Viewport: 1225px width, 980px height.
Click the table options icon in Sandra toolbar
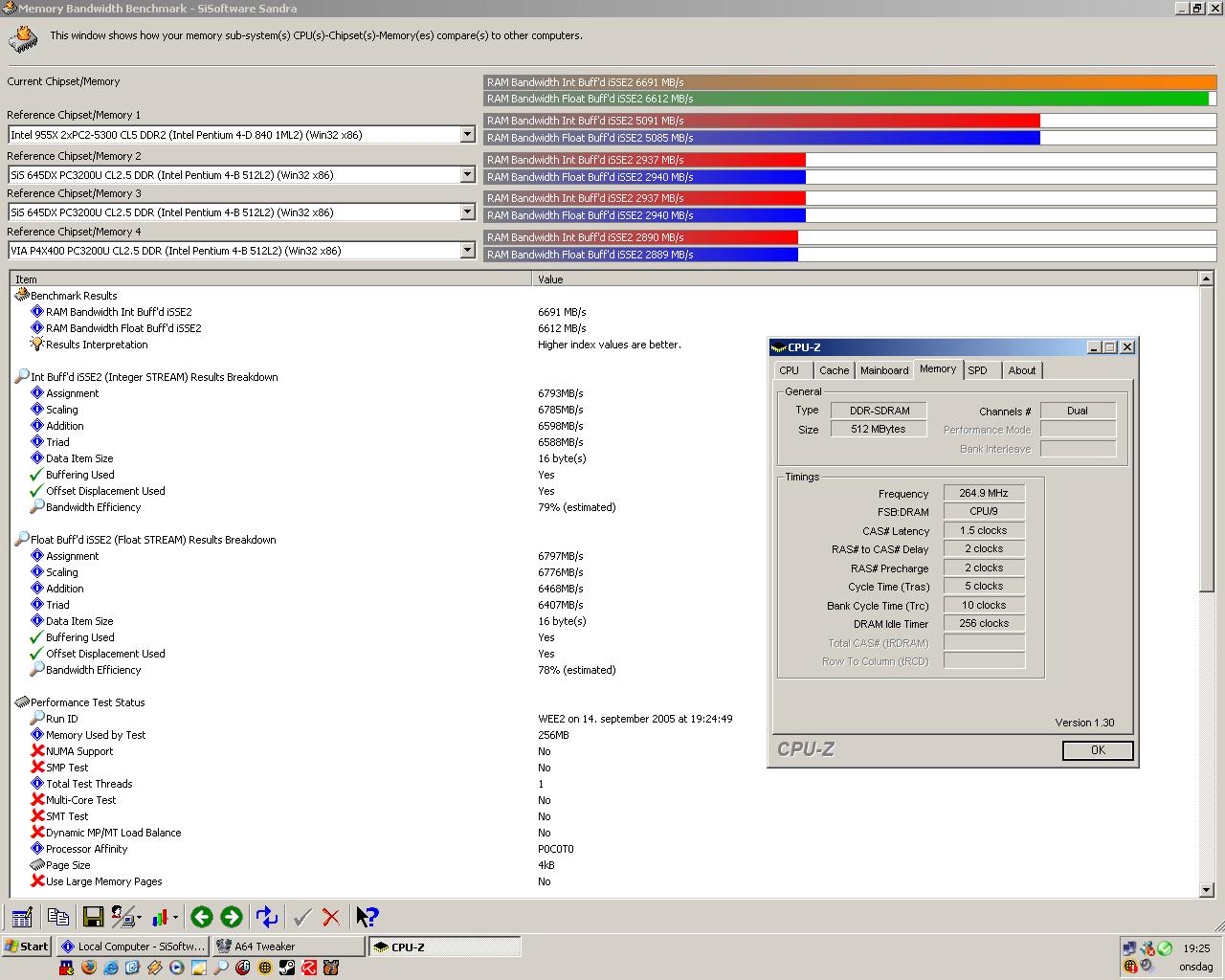click(x=21, y=918)
